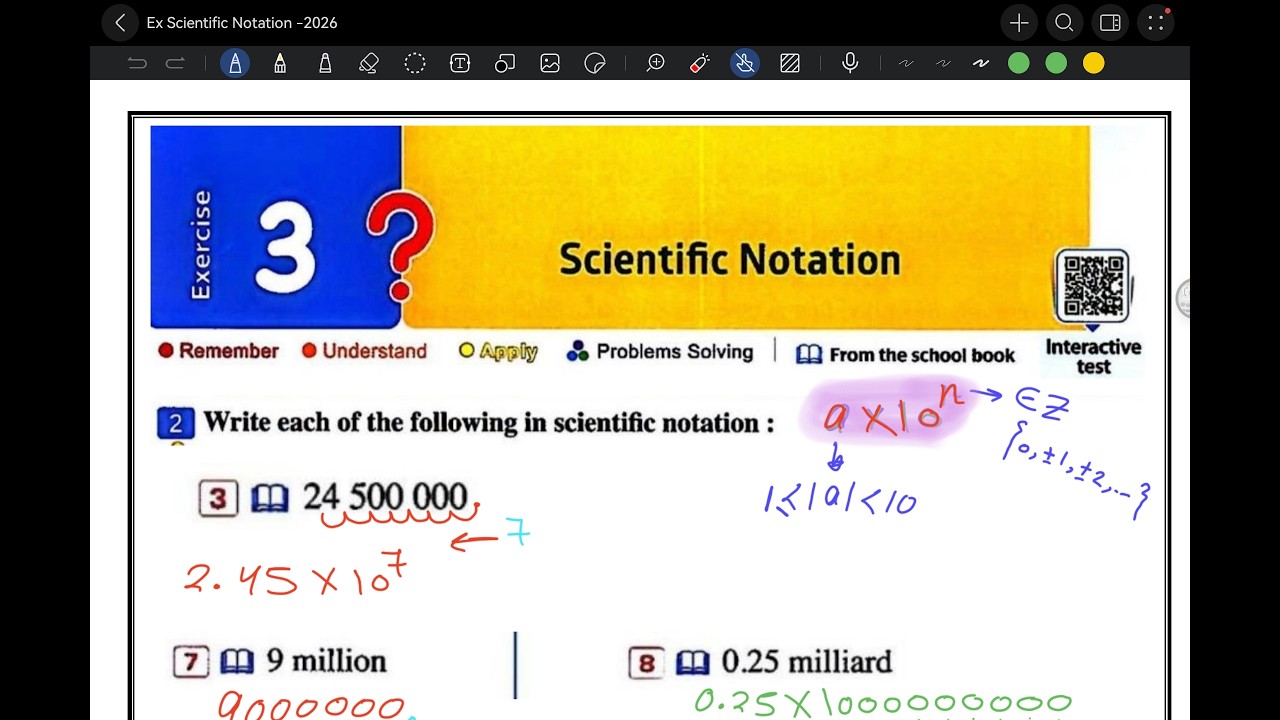The width and height of the screenshot is (1280, 720).
Task: Select the lasso selection tool
Action: (x=415, y=63)
